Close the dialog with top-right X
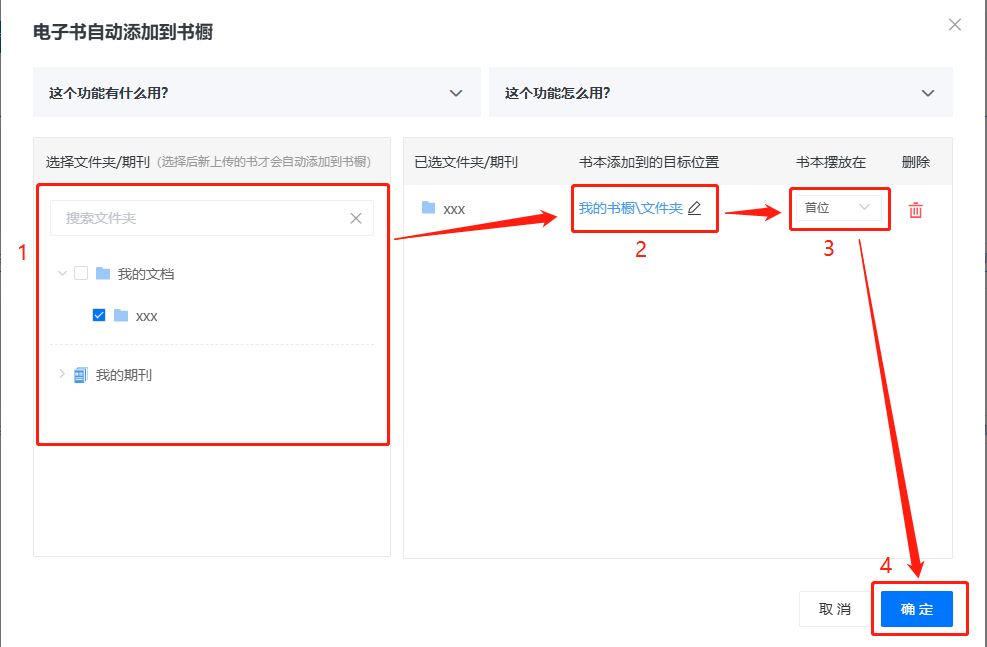This screenshot has height=647, width=987. pos(955,25)
